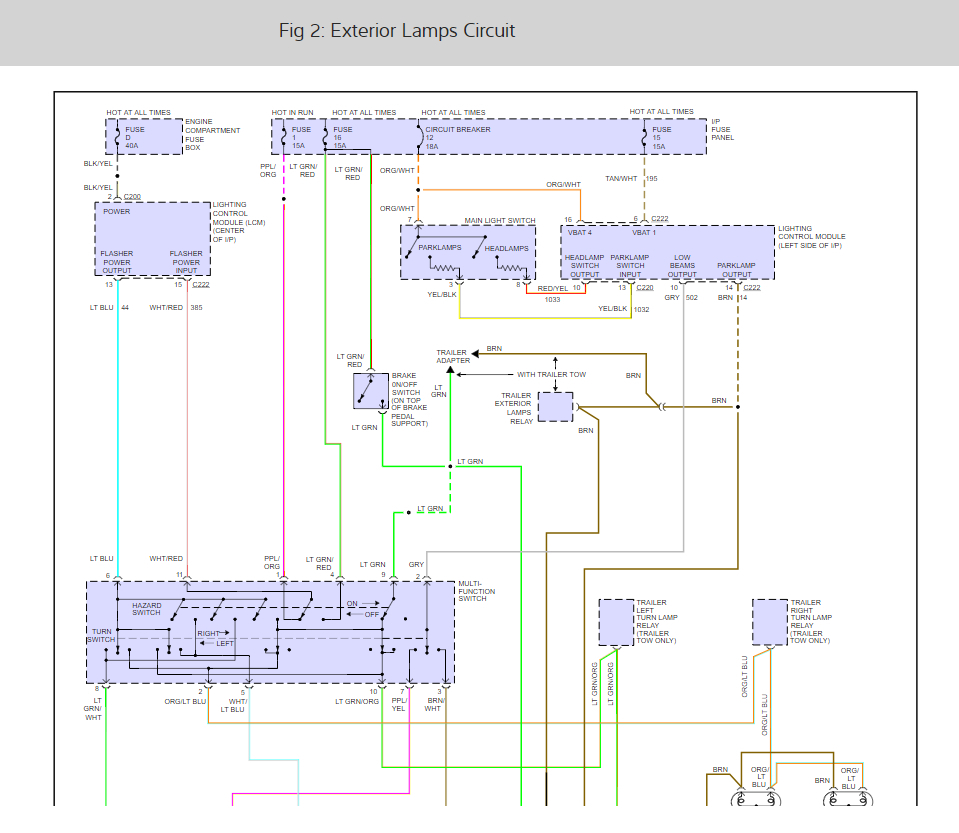959x833 pixels.
Task: Click circuit number '385'
Action: (196, 308)
